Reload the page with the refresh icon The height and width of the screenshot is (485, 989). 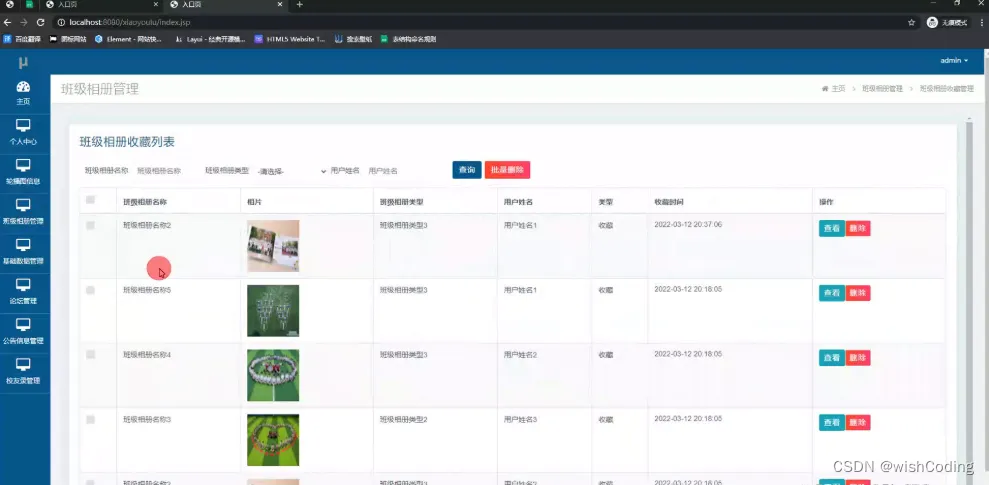click(40, 22)
